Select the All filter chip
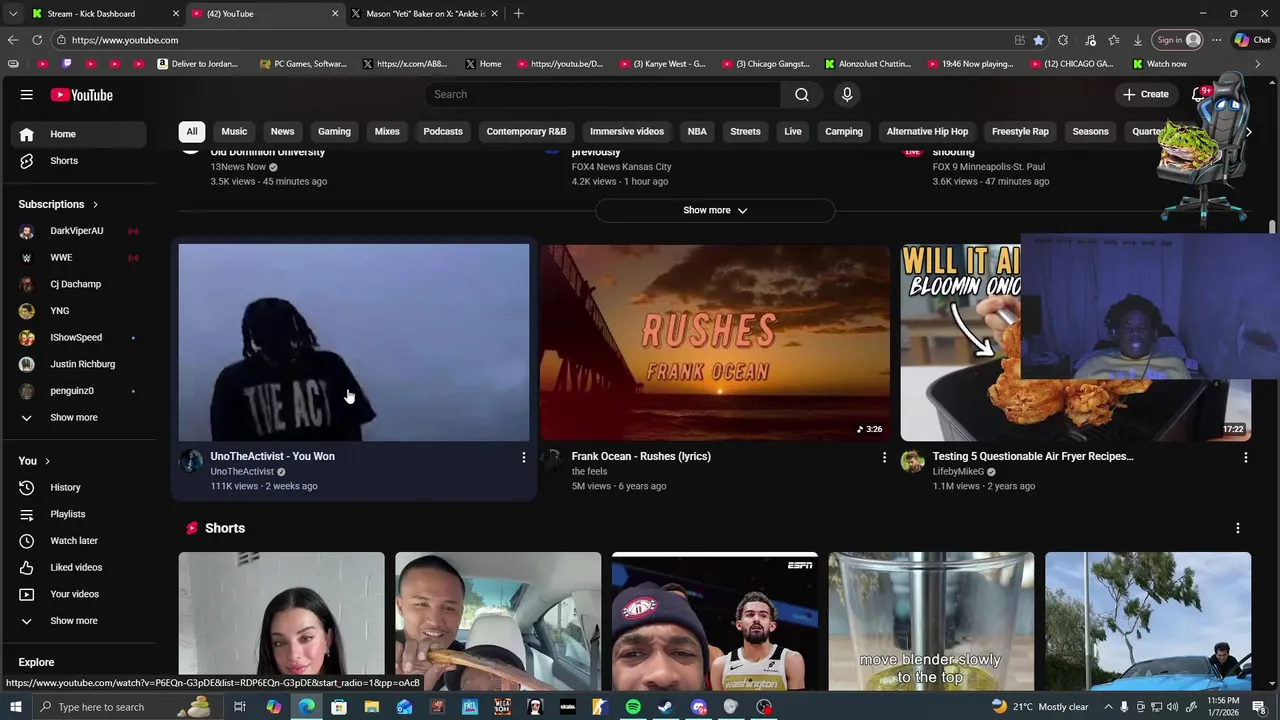This screenshot has width=1280, height=720. pyautogui.click(x=192, y=131)
